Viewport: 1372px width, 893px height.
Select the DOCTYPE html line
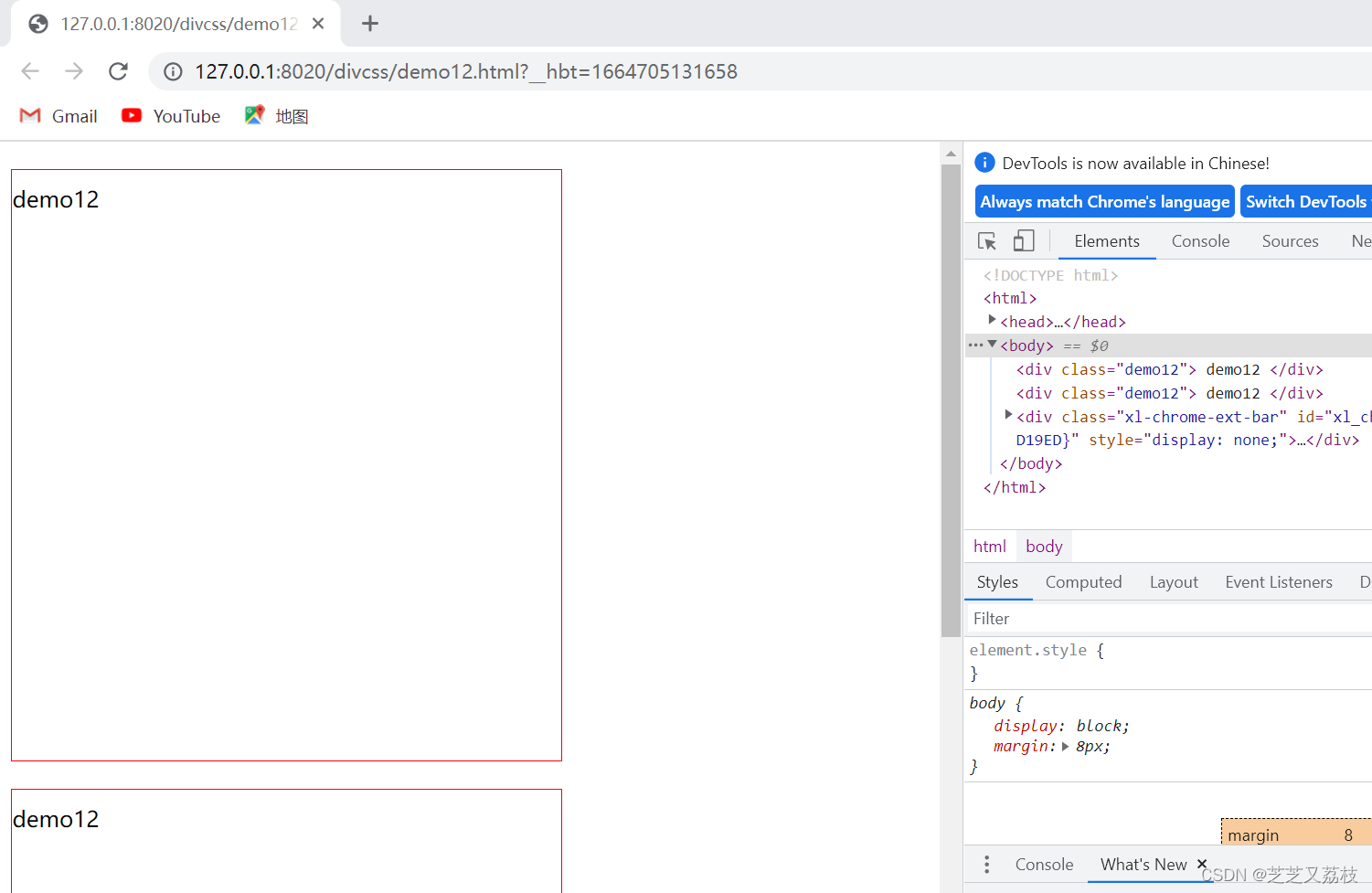pos(1050,275)
